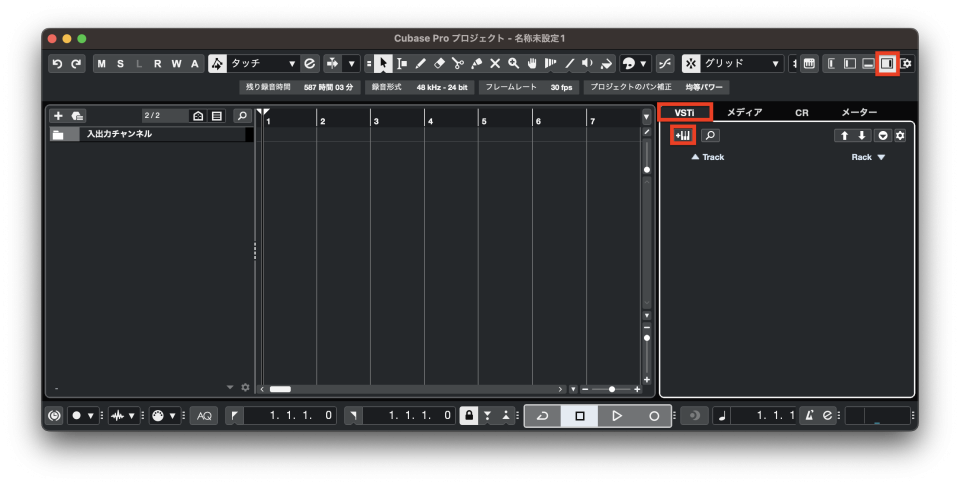The image size is (960, 486).
Task: Open the color selection dropdown arrow
Action: (643, 64)
